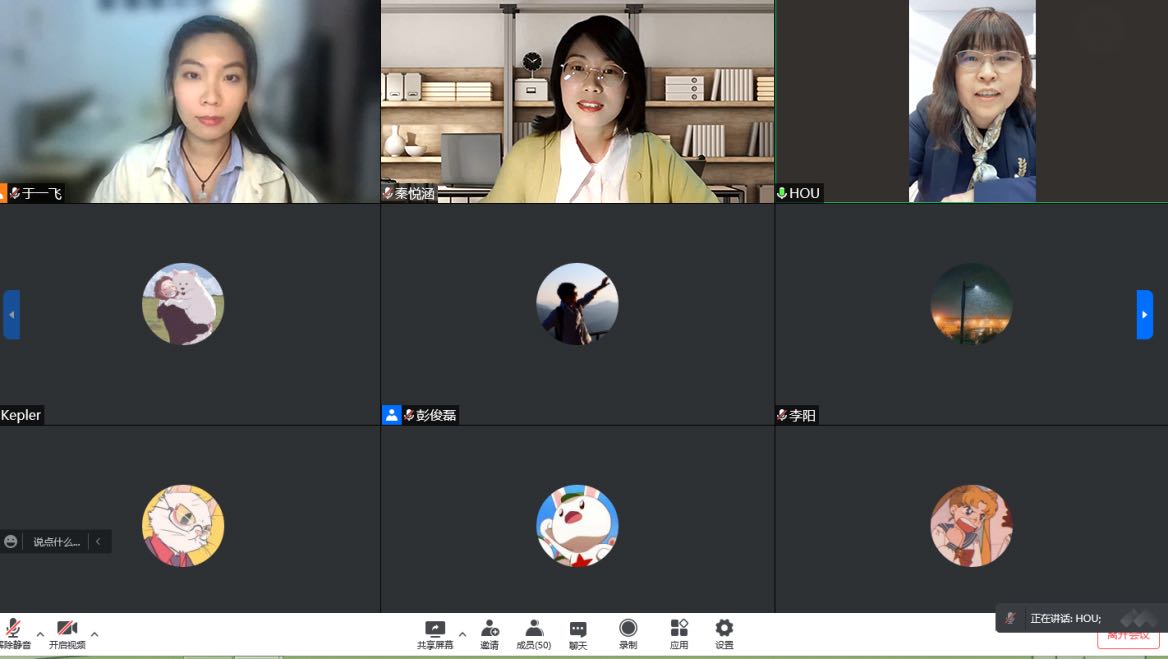The width and height of the screenshot is (1168, 659).
Task: Click the emoji reaction smiley icon
Action: click(x=11, y=542)
